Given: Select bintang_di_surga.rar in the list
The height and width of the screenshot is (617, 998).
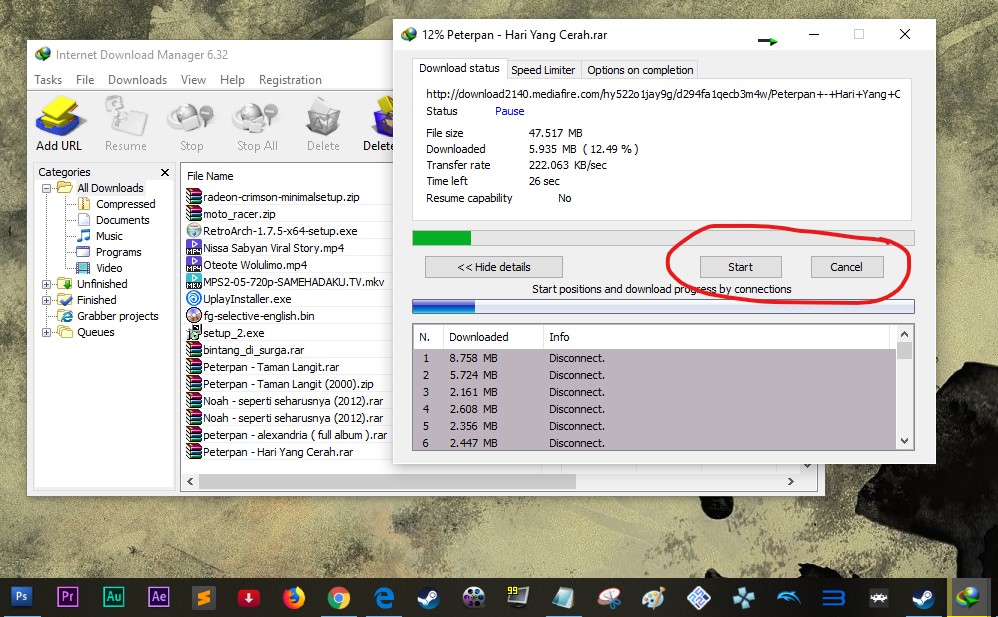Looking at the screenshot, I should (253, 350).
